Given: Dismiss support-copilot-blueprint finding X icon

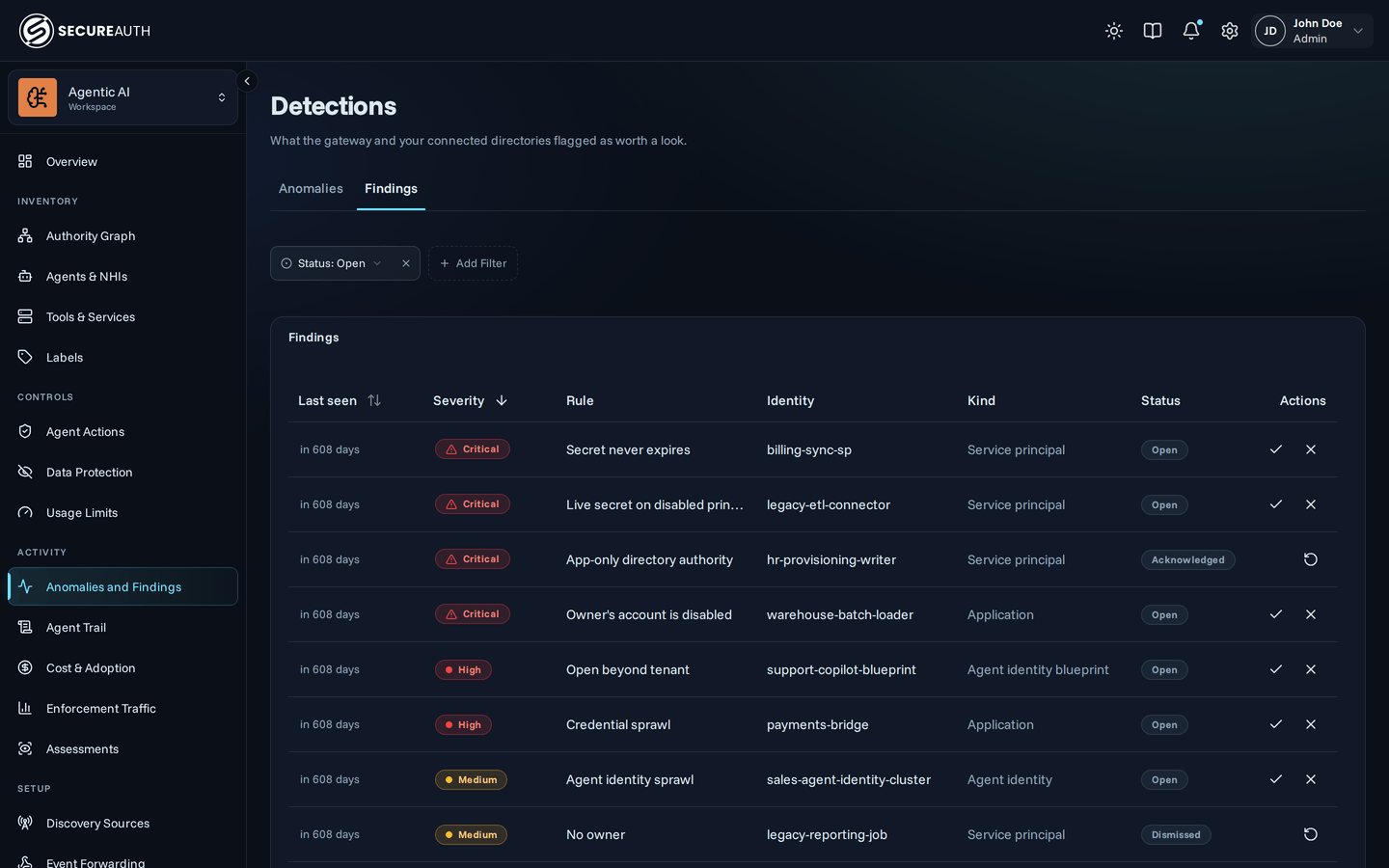Looking at the screenshot, I should point(1311,669).
